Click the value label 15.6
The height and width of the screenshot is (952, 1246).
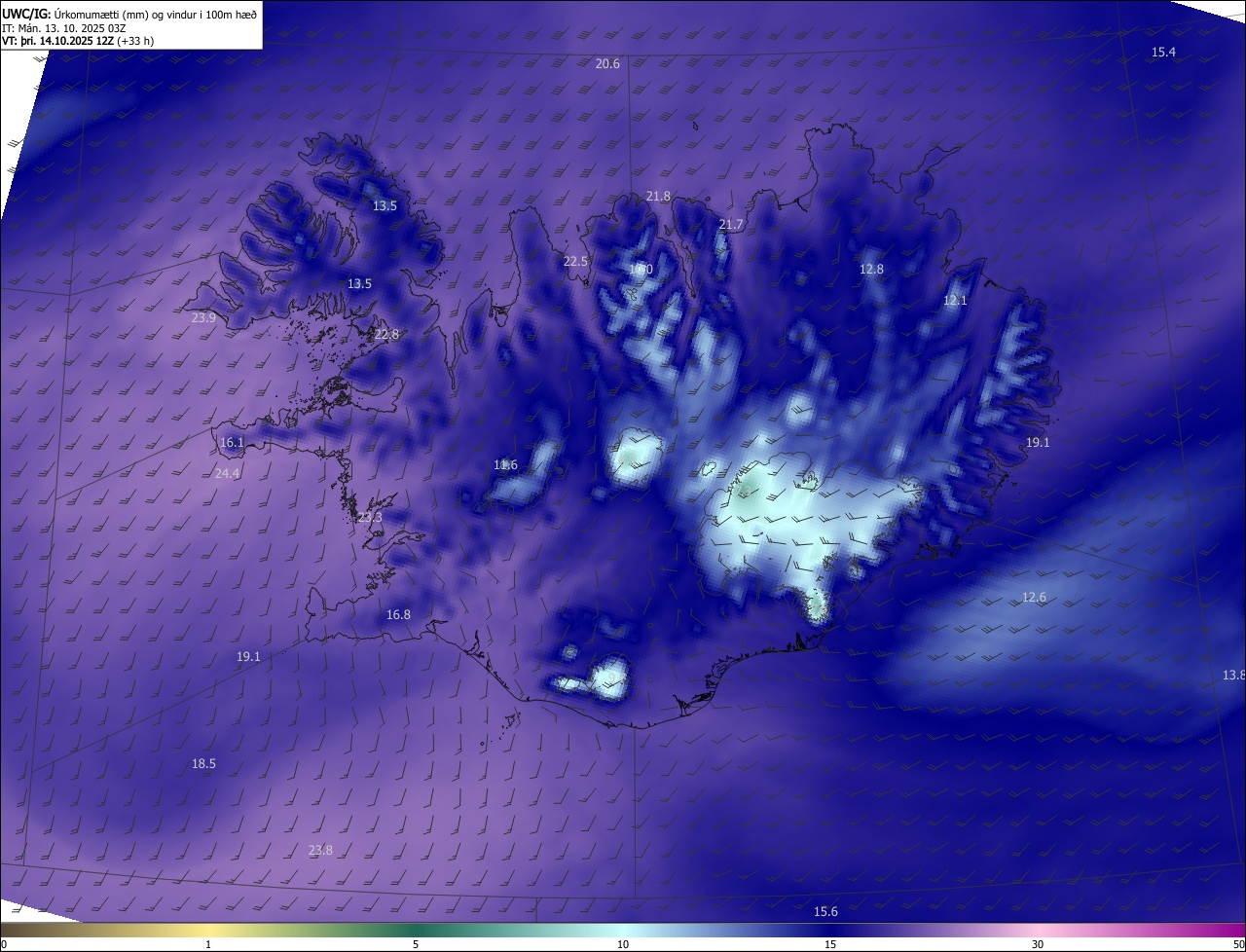tap(825, 911)
